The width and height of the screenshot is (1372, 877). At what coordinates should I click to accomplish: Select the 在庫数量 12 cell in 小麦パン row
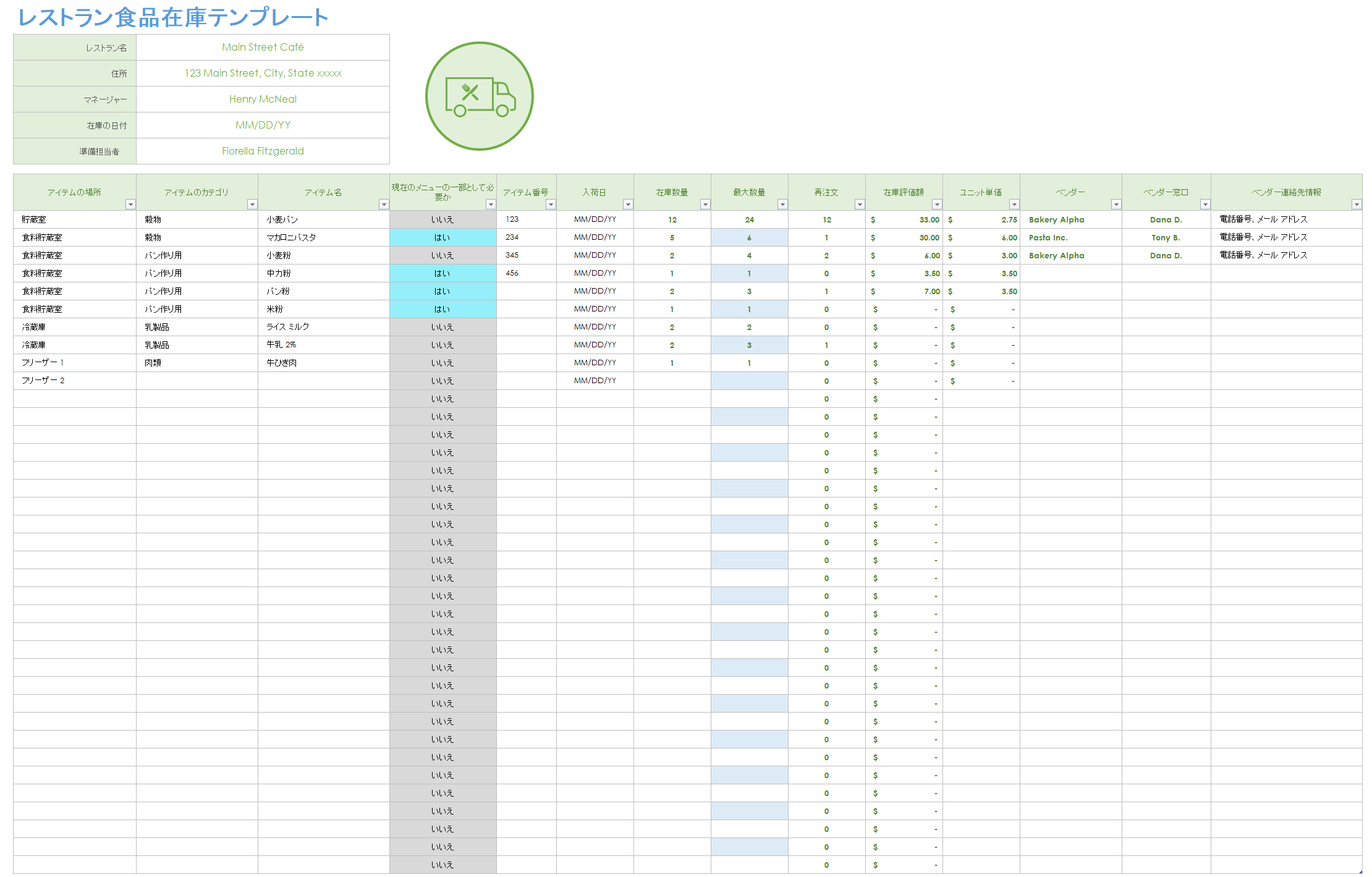[672, 219]
